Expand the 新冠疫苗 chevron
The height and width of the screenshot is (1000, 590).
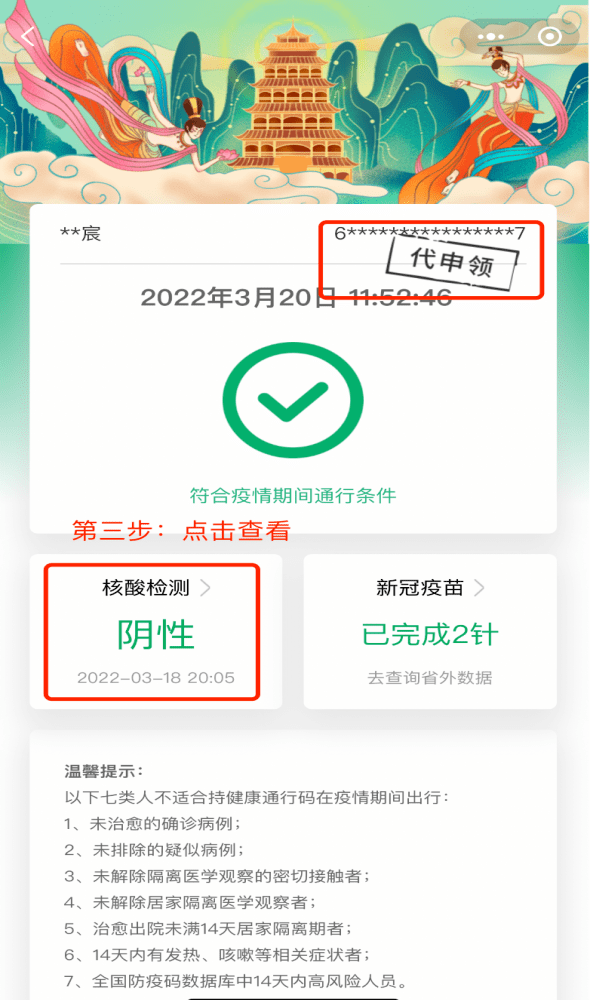point(479,587)
